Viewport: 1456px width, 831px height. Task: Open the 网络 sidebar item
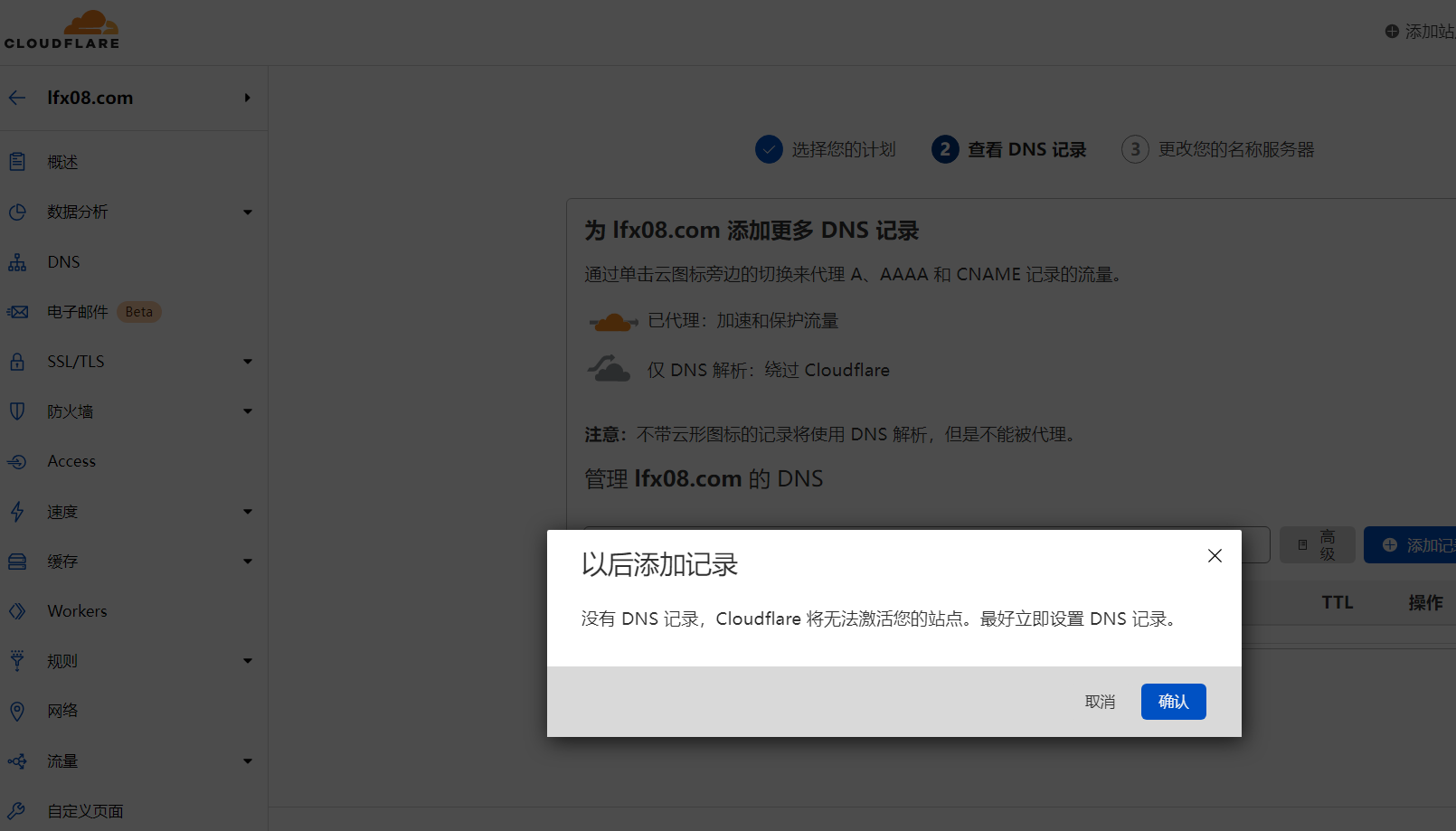click(62, 711)
